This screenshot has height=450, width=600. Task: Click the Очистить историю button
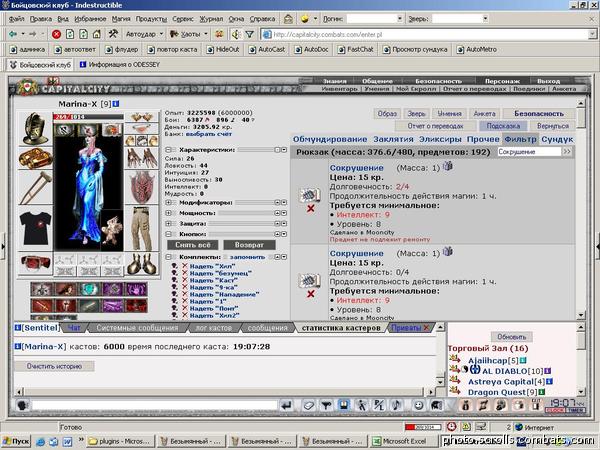pyautogui.click(x=54, y=366)
